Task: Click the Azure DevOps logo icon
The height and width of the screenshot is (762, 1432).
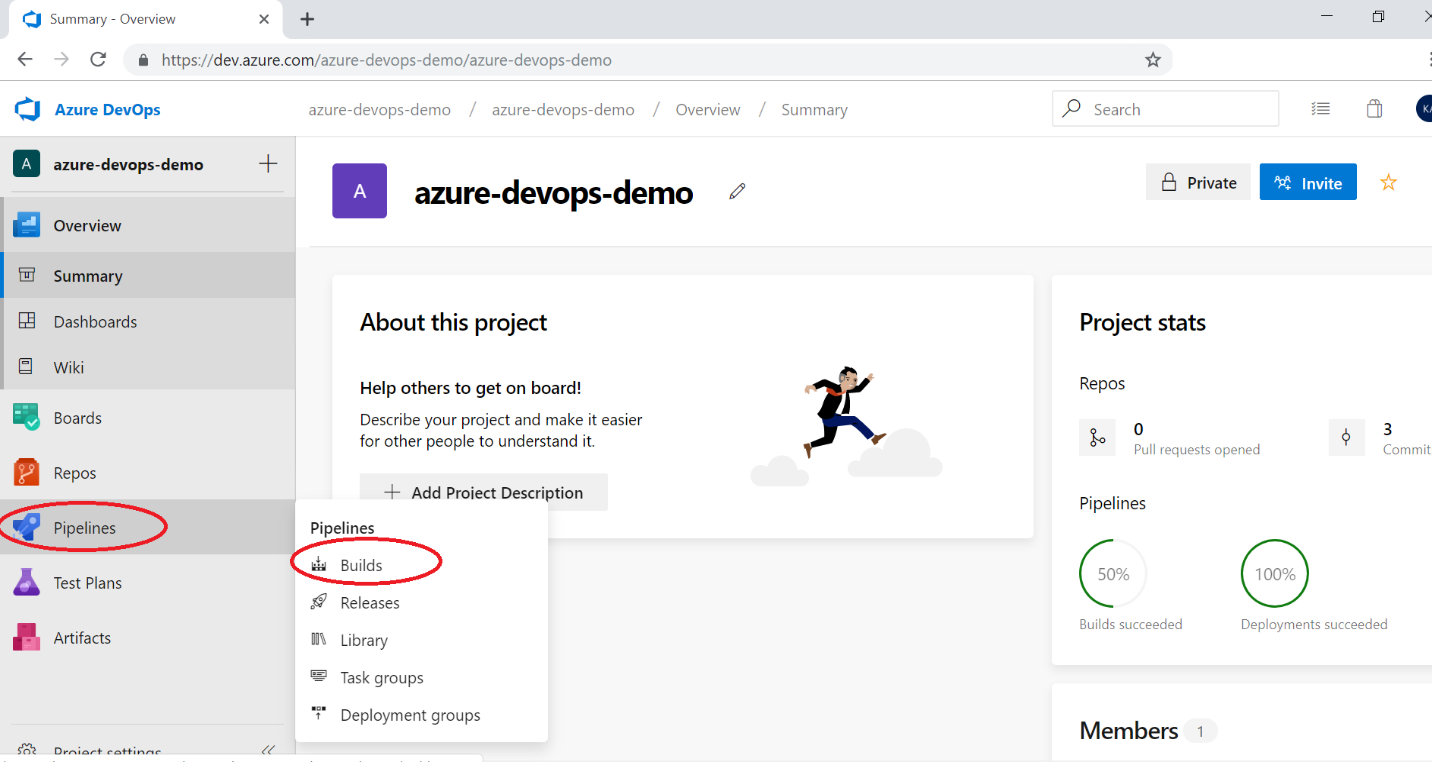Action: click(27, 110)
